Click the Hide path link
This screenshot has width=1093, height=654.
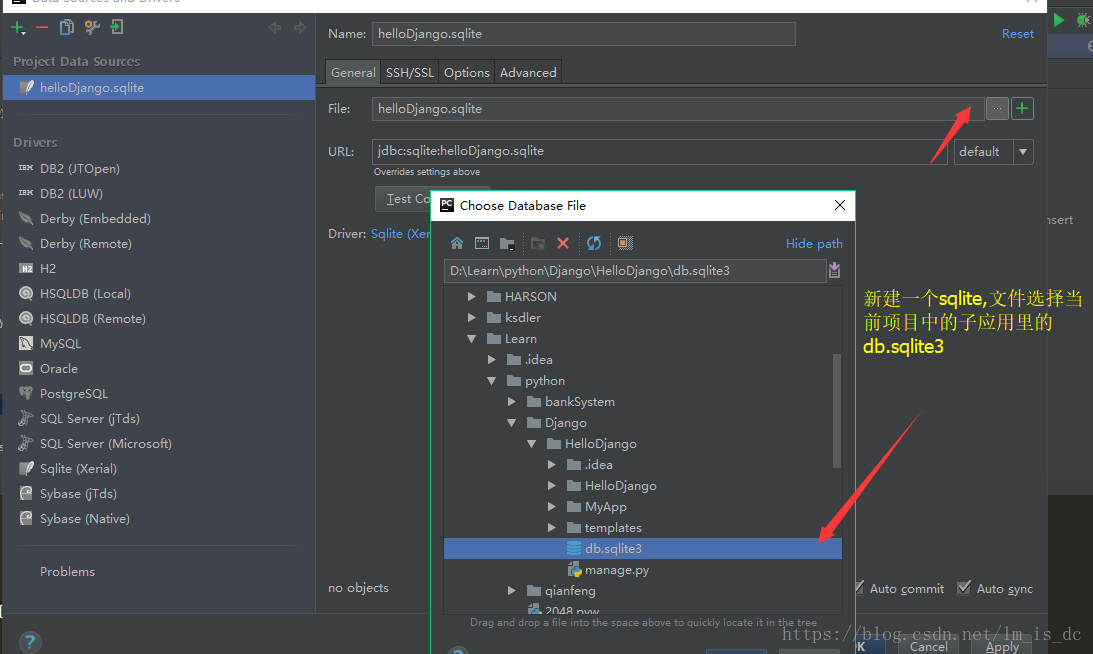814,243
